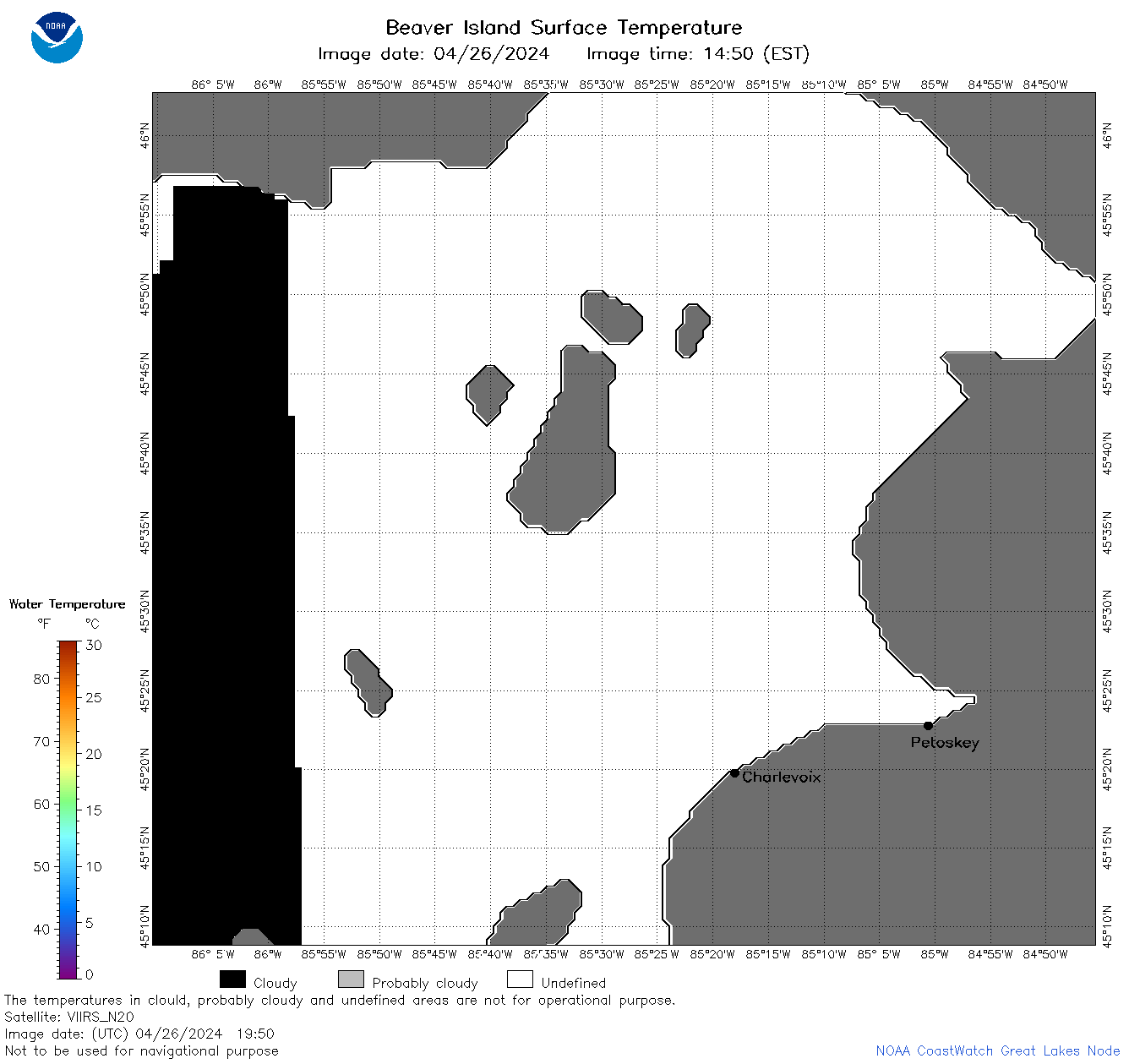The height and width of the screenshot is (1064, 1129).
Task: Click the top axis 86°W longitude label
Action: point(268,84)
